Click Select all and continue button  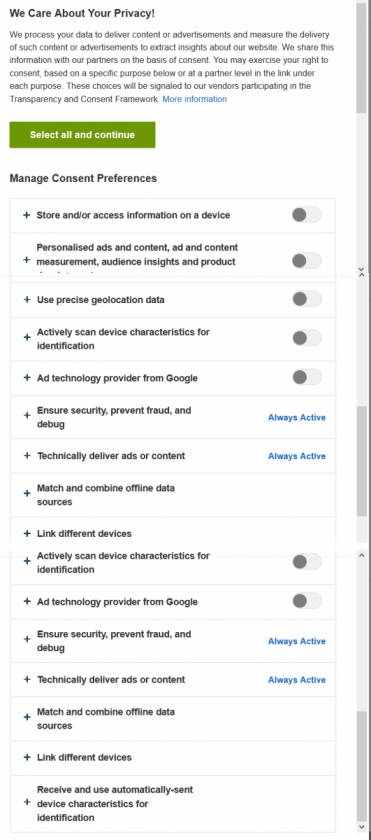tap(82, 134)
